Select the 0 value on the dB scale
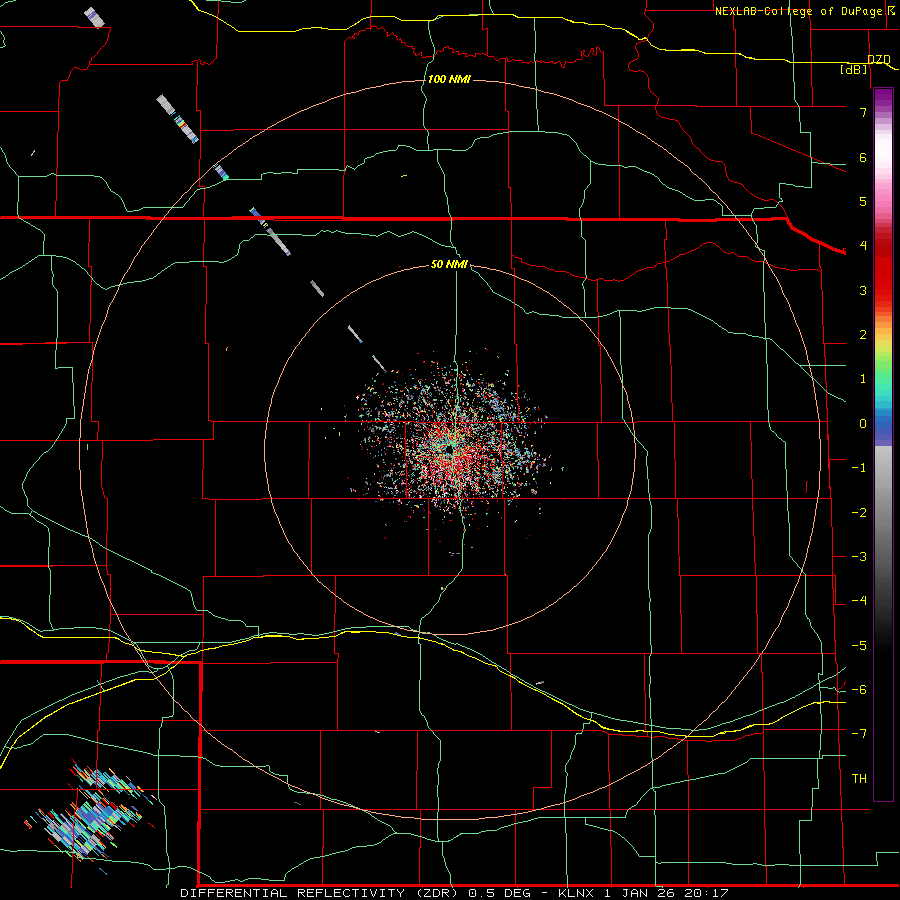Viewport: 900px width, 900px height. [x=863, y=424]
